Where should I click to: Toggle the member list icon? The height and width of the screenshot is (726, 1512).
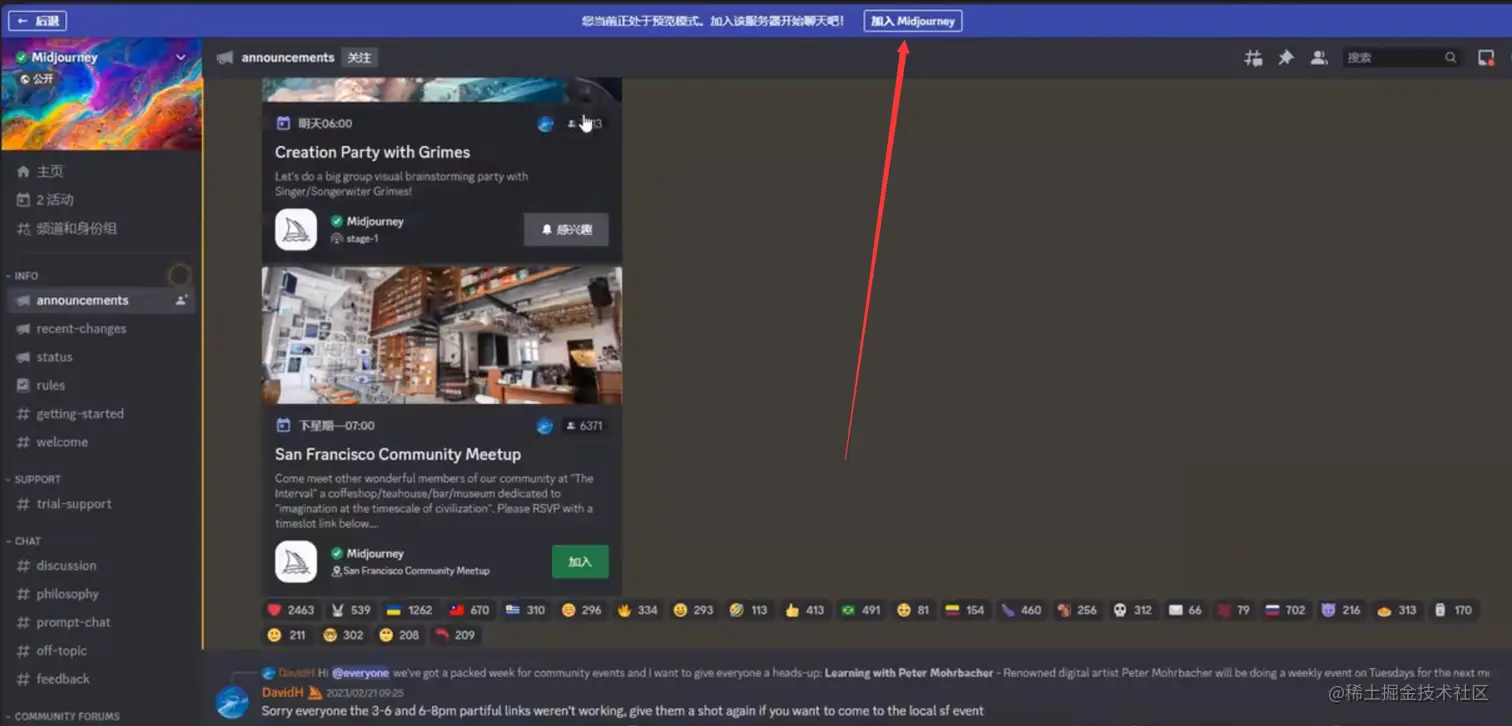coord(1319,58)
